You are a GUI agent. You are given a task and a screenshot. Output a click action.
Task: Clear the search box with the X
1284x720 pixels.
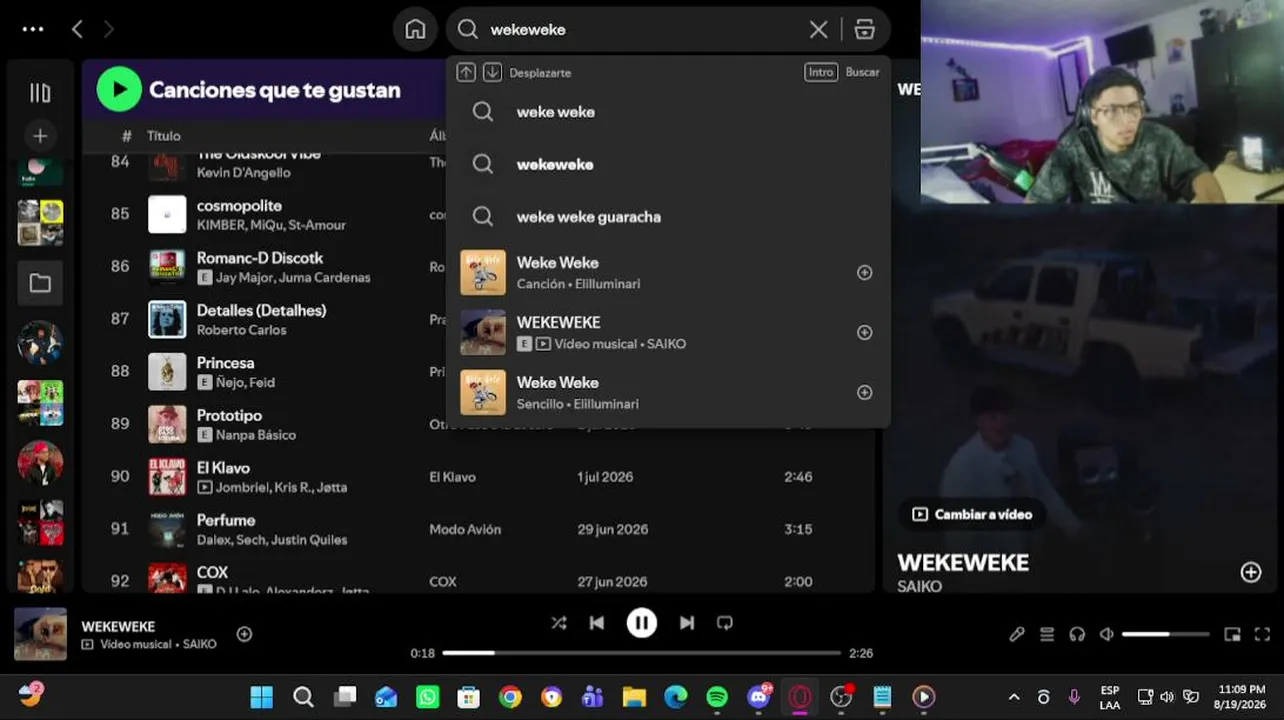click(818, 29)
